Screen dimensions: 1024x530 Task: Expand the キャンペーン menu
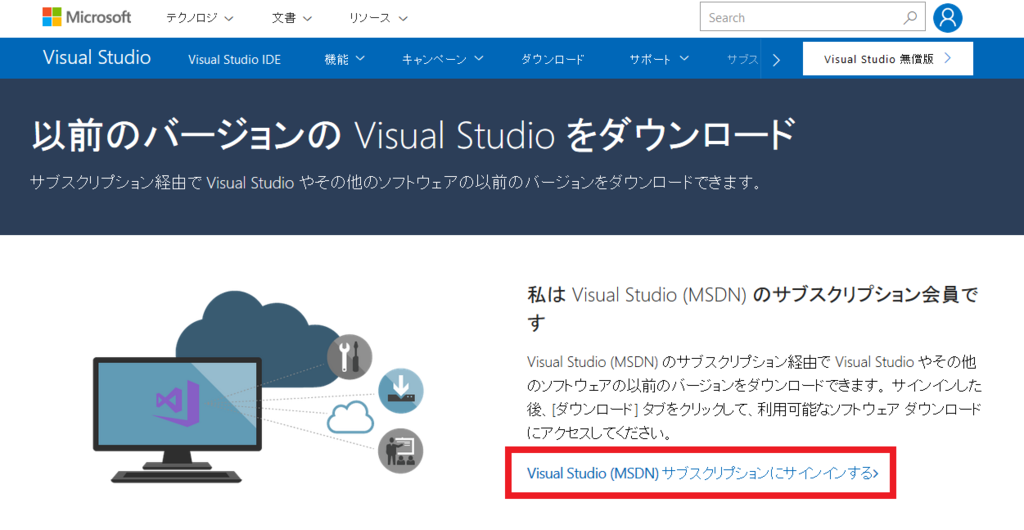click(x=443, y=59)
